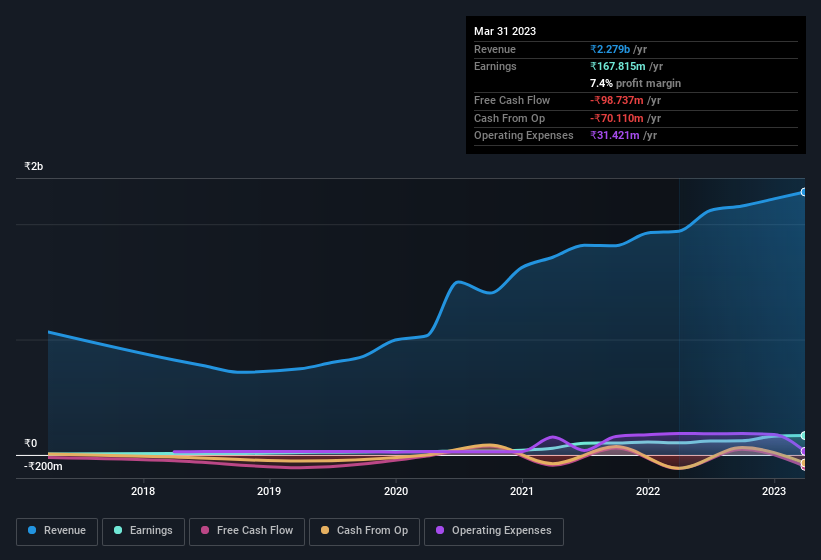
Task: Click the Cash From Op tooltip label
Action: click(x=509, y=118)
